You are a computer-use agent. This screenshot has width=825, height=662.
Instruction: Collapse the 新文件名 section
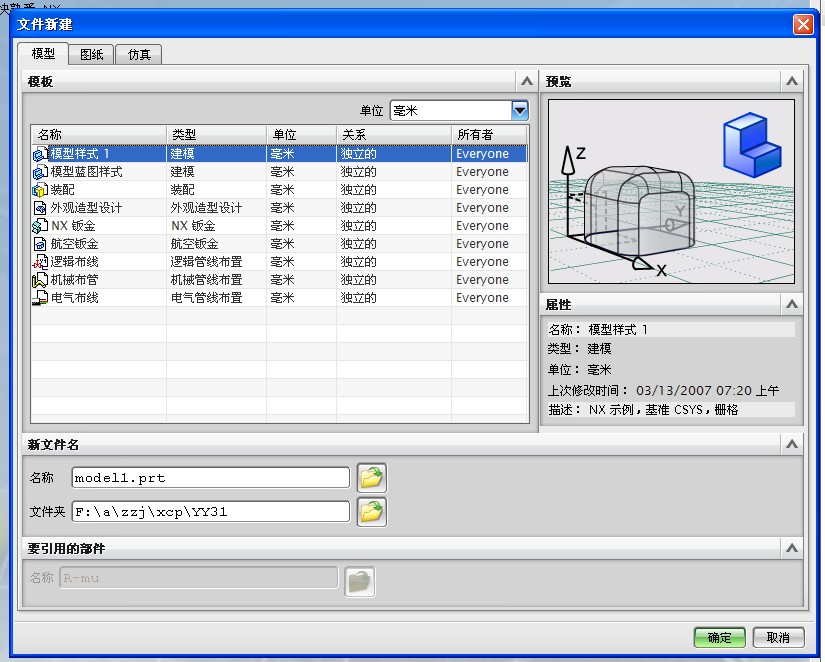[x=792, y=445]
